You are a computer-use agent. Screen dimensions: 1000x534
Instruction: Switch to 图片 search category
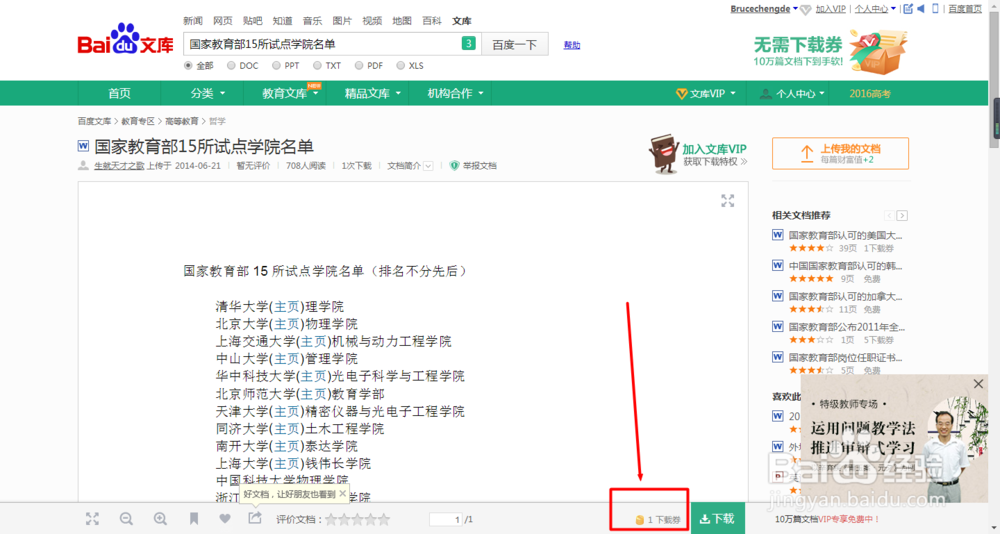coord(342,21)
